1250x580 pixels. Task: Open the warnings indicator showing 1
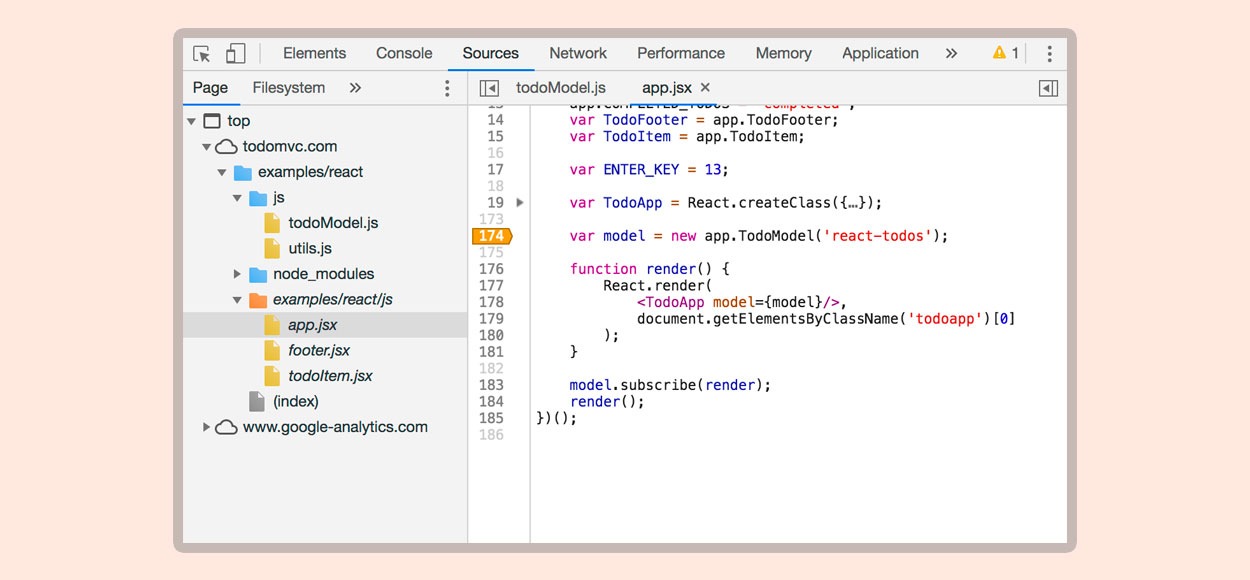click(1005, 53)
